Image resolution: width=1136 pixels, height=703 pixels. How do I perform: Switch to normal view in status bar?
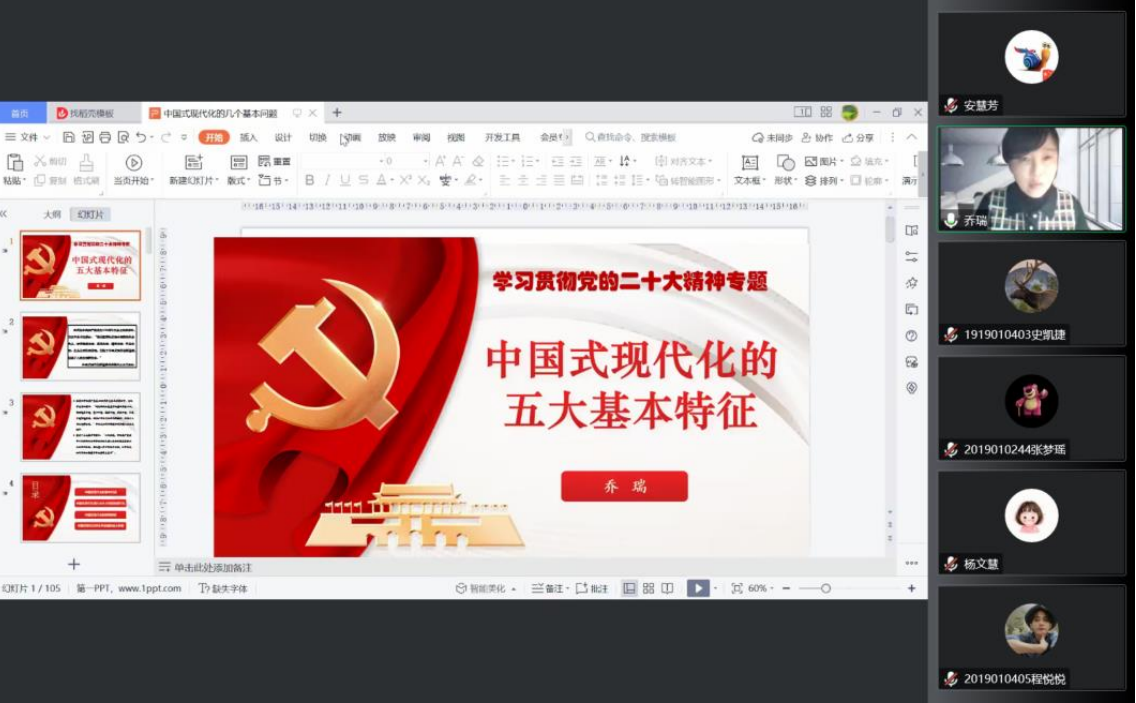(629, 589)
